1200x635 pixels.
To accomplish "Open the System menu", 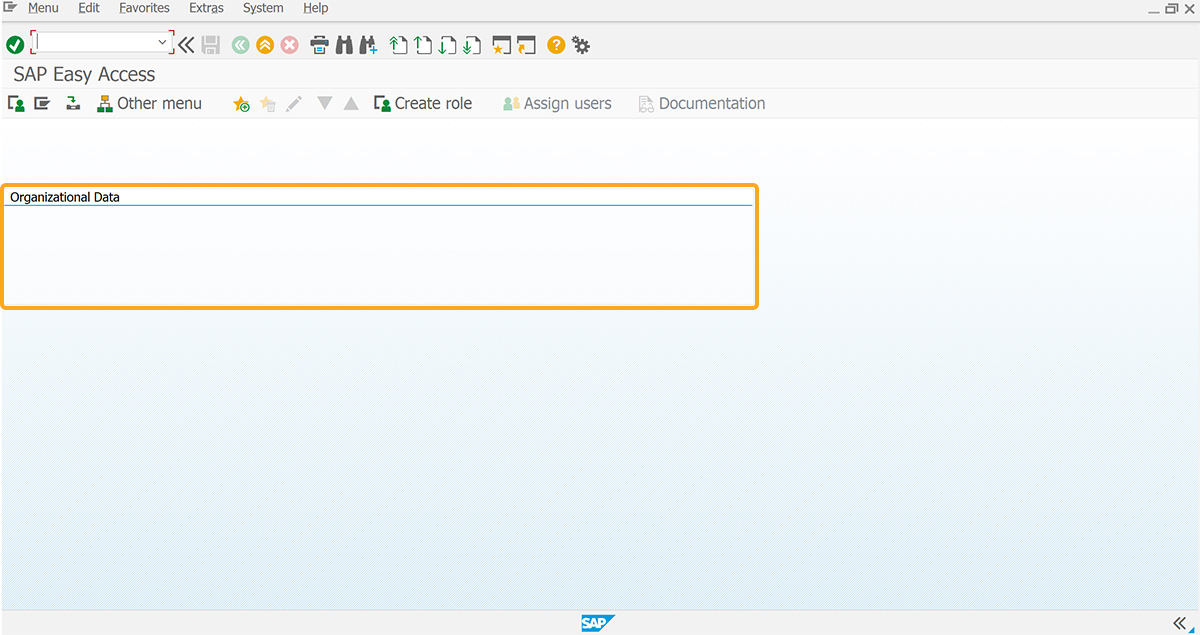I will pos(263,8).
